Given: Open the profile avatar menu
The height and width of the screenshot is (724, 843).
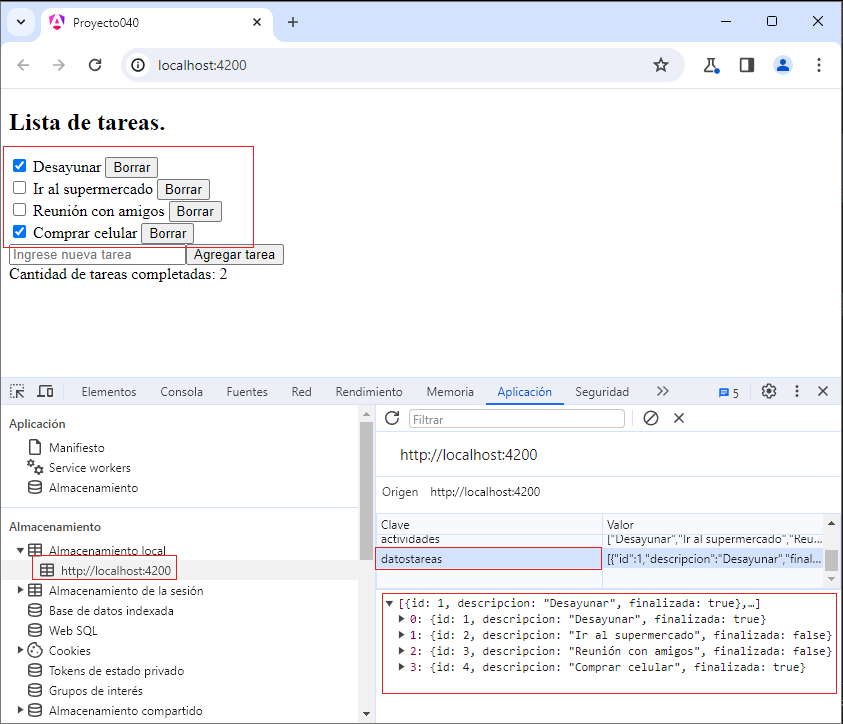Looking at the screenshot, I should [x=783, y=65].
